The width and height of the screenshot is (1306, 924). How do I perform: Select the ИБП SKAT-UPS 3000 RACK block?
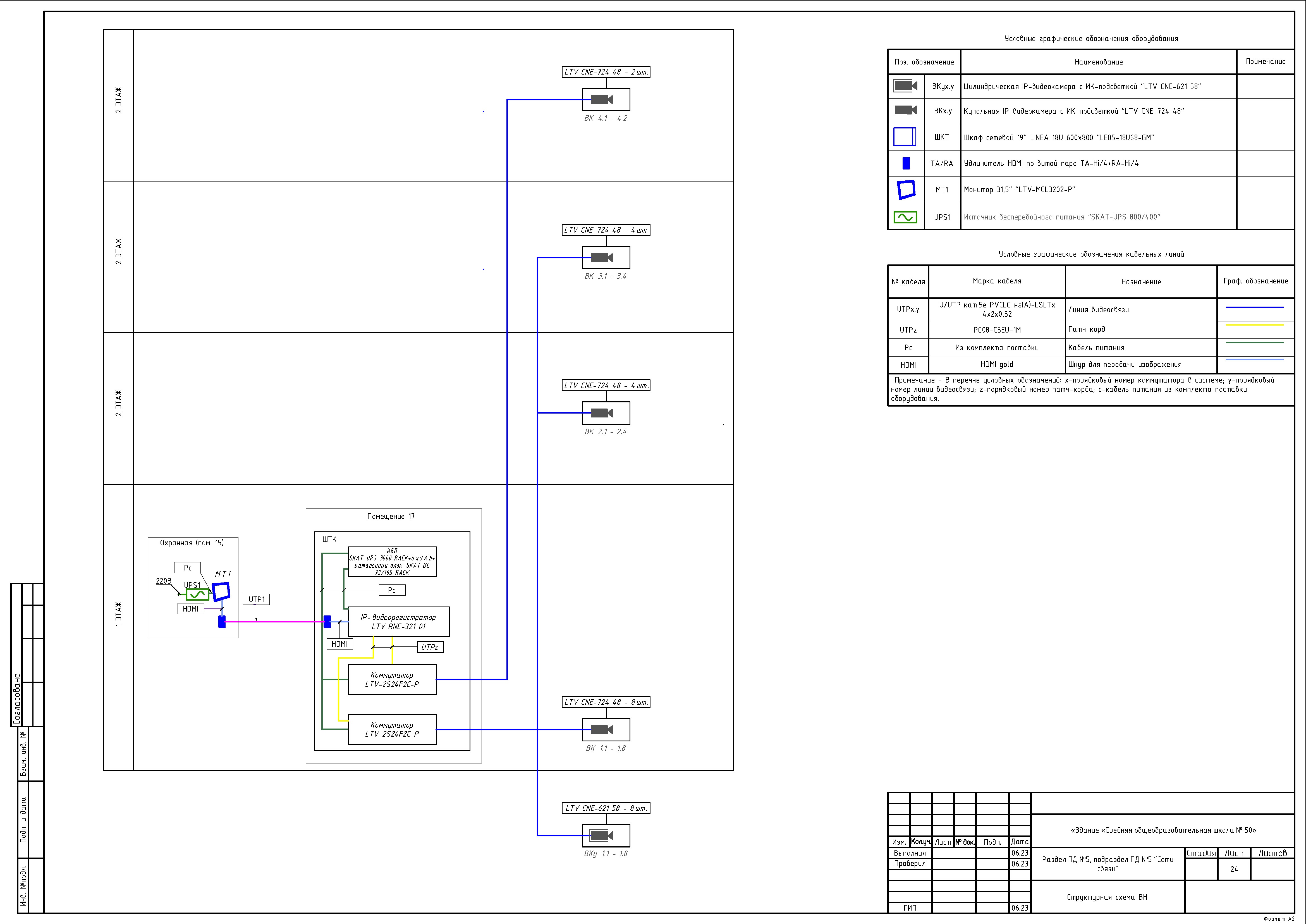click(x=392, y=562)
